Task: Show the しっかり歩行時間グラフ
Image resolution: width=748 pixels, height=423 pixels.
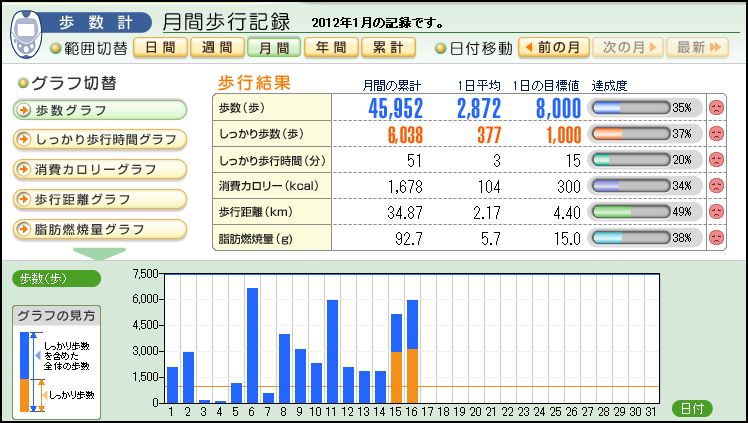Action: coord(100,140)
